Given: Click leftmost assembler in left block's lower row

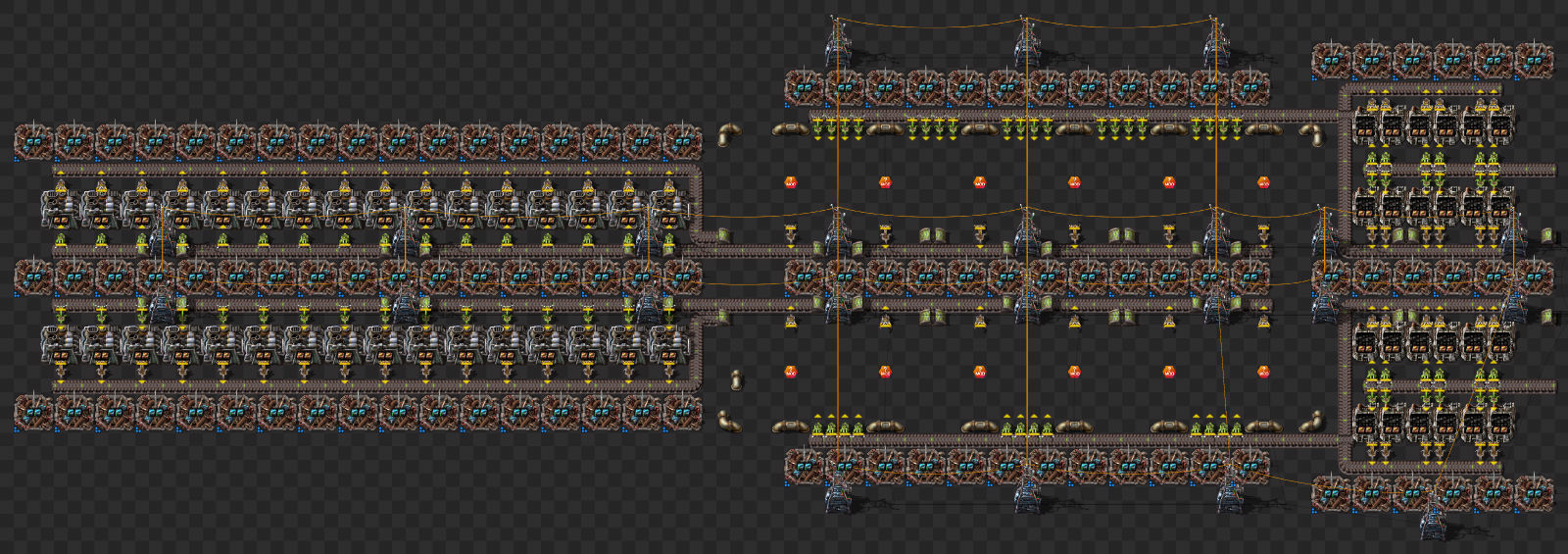Looking at the screenshot, I should tap(61, 345).
